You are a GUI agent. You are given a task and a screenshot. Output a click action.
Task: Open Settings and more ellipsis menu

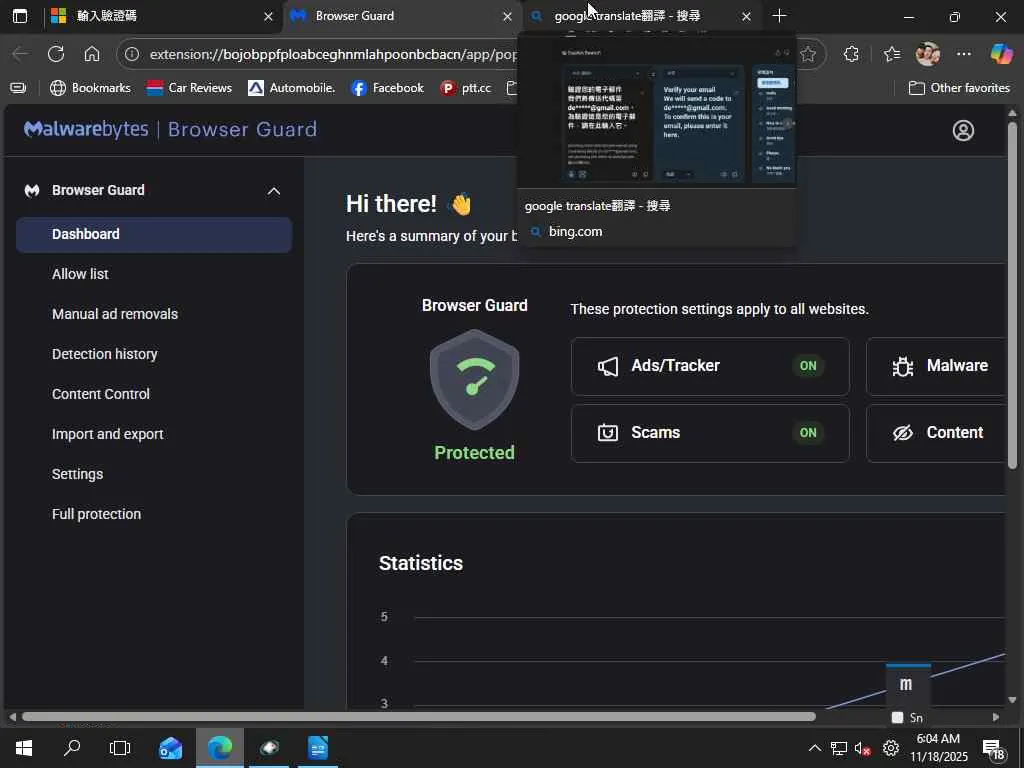963,54
